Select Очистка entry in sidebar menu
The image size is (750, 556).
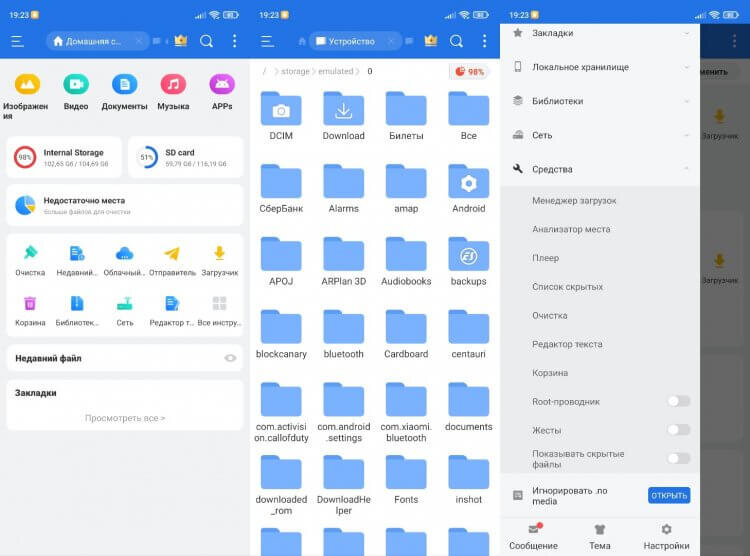click(600, 315)
